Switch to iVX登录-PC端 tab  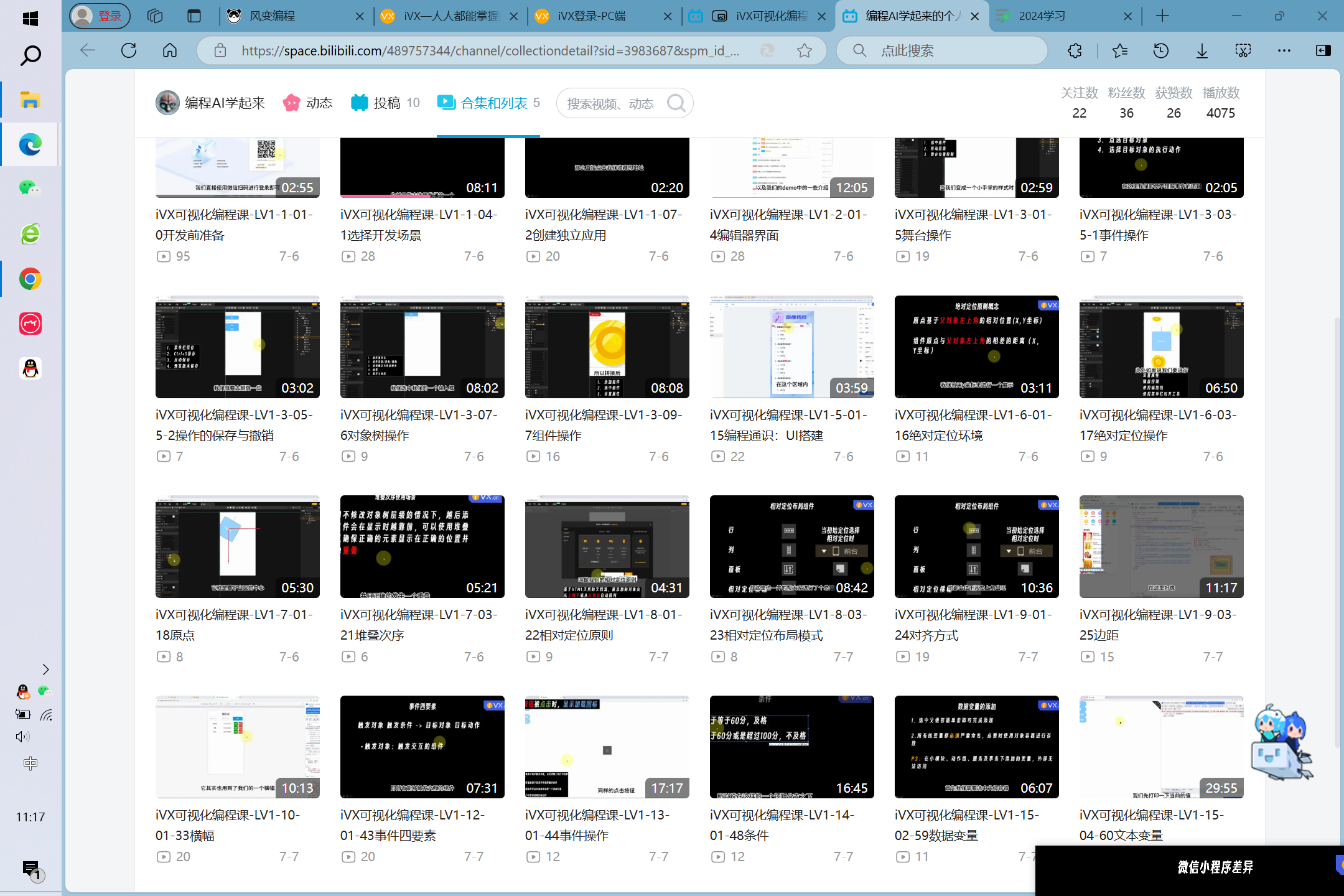coord(602,16)
